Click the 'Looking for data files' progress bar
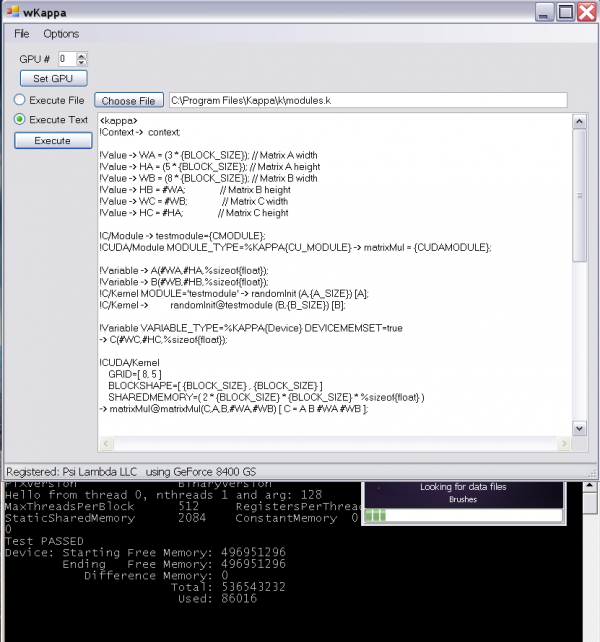This screenshot has height=642, width=600. click(x=463, y=515)
